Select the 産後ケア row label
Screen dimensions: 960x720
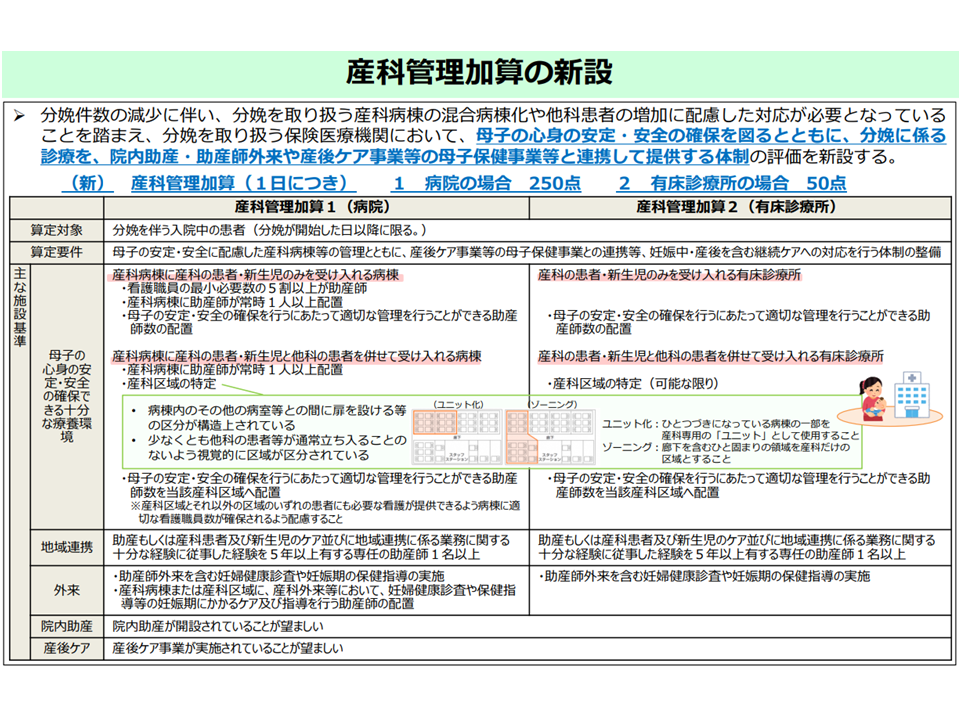tap(67, 648)
